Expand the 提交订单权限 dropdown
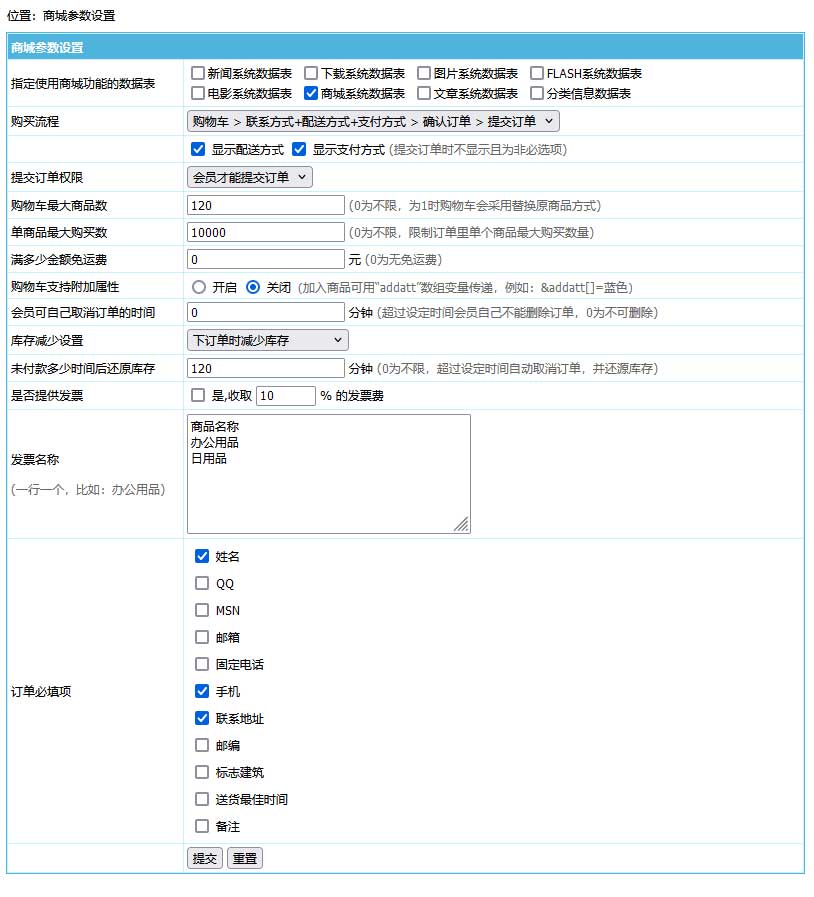Image resolution: width=814 pixels, height=897 pixels. pos(250,177)
